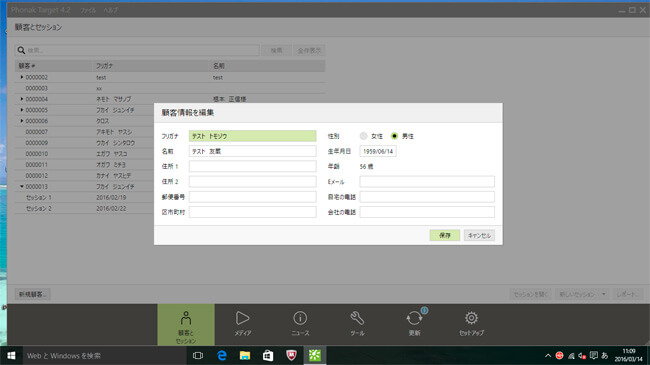Click the 新しいセッション button
The width and height of the screenshot is (650, 365).
(x=577, y=294)
